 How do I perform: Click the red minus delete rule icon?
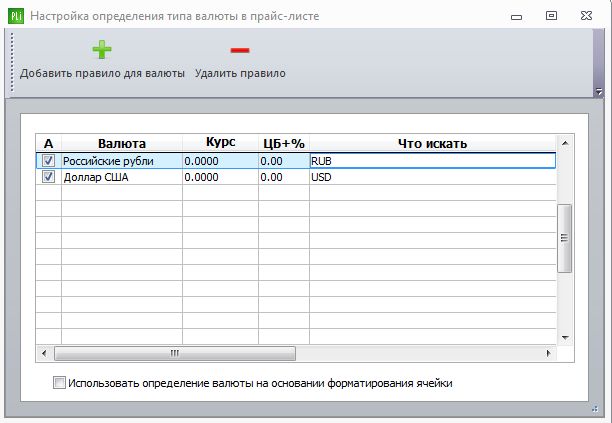[x=240, y=50]
